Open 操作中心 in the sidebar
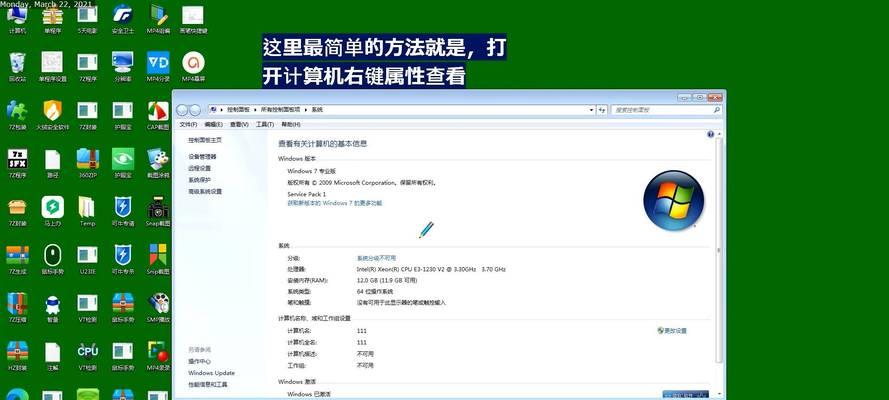This screenshot has height=400, width=889. pos(200,361)
